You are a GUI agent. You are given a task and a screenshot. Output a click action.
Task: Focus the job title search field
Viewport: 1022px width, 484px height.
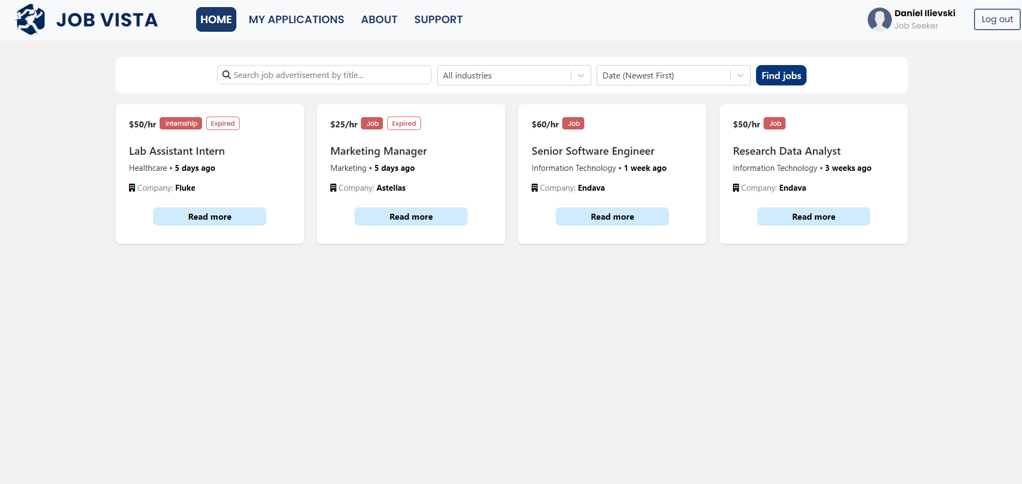tap(330, 75)
